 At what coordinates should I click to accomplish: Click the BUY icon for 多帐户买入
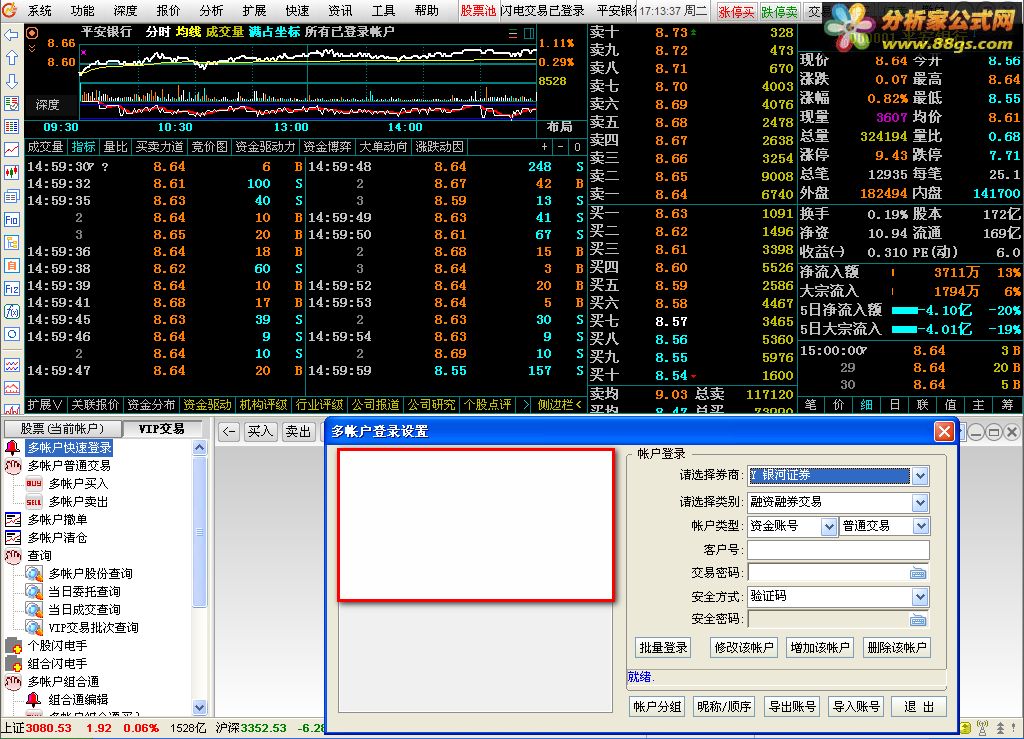pos(34,484)
